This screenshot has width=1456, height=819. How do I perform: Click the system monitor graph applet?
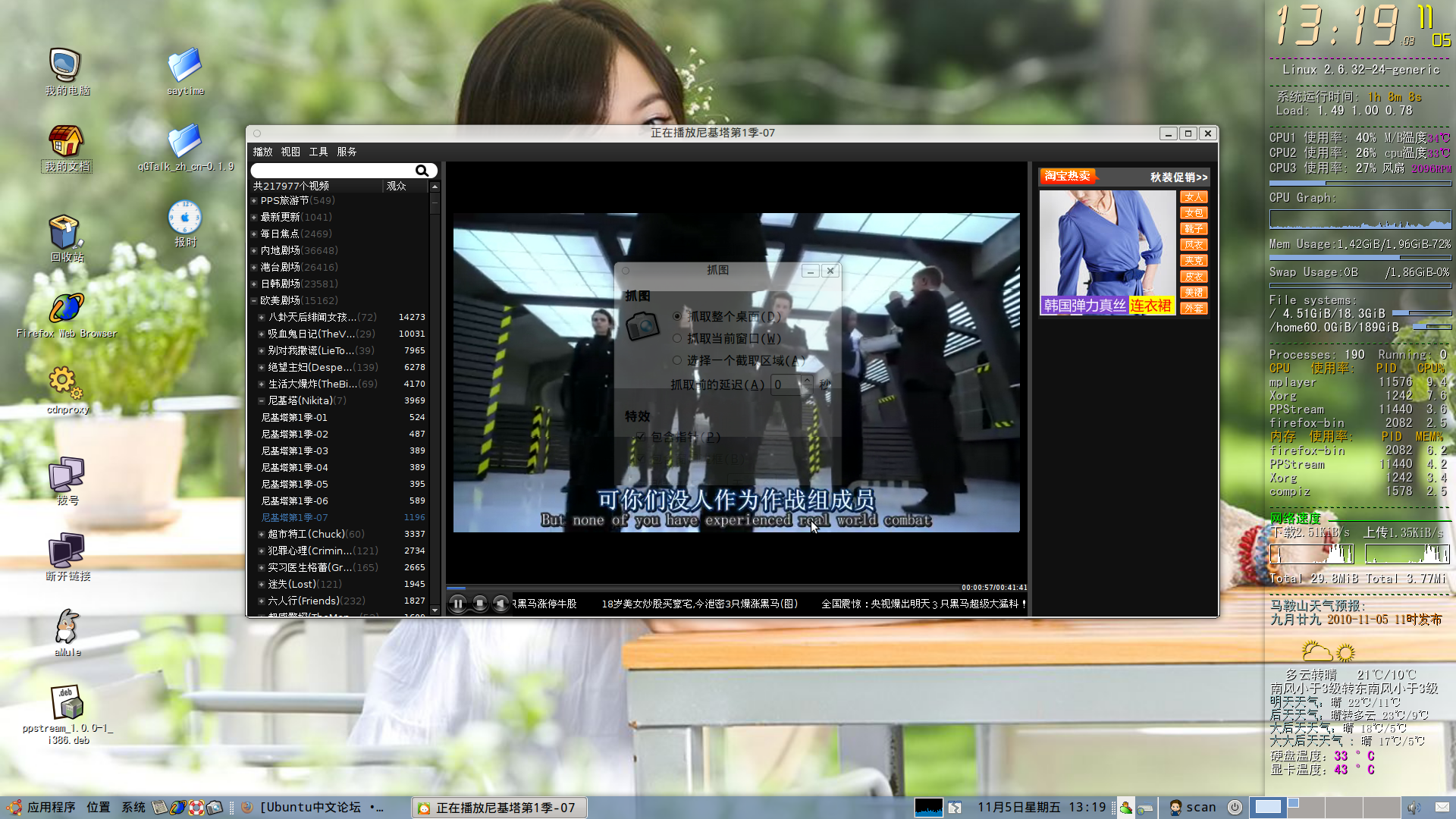click(x=928, y=808)
